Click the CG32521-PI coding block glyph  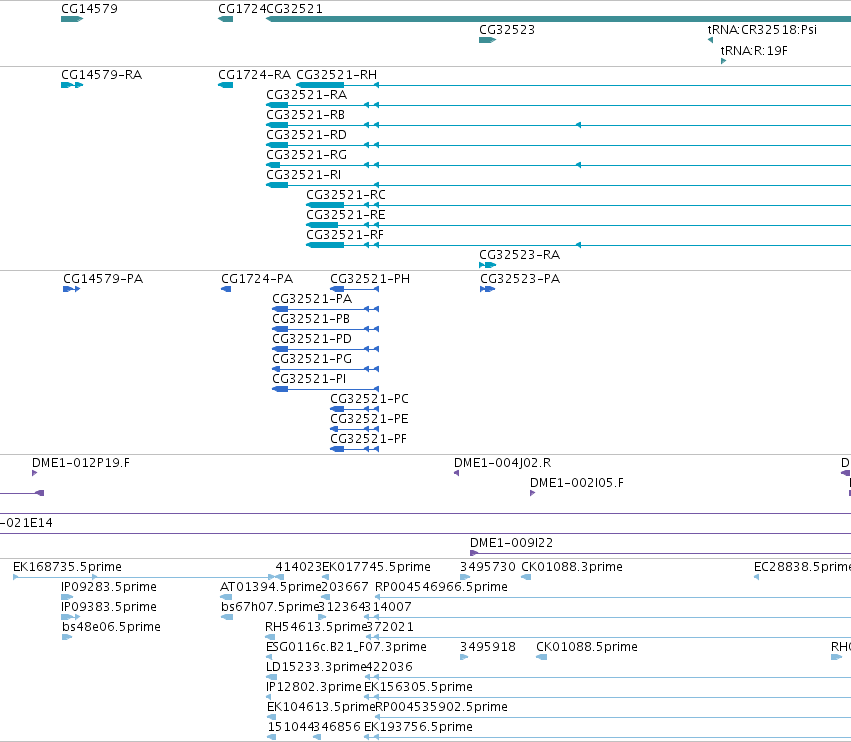coord(280,389)
